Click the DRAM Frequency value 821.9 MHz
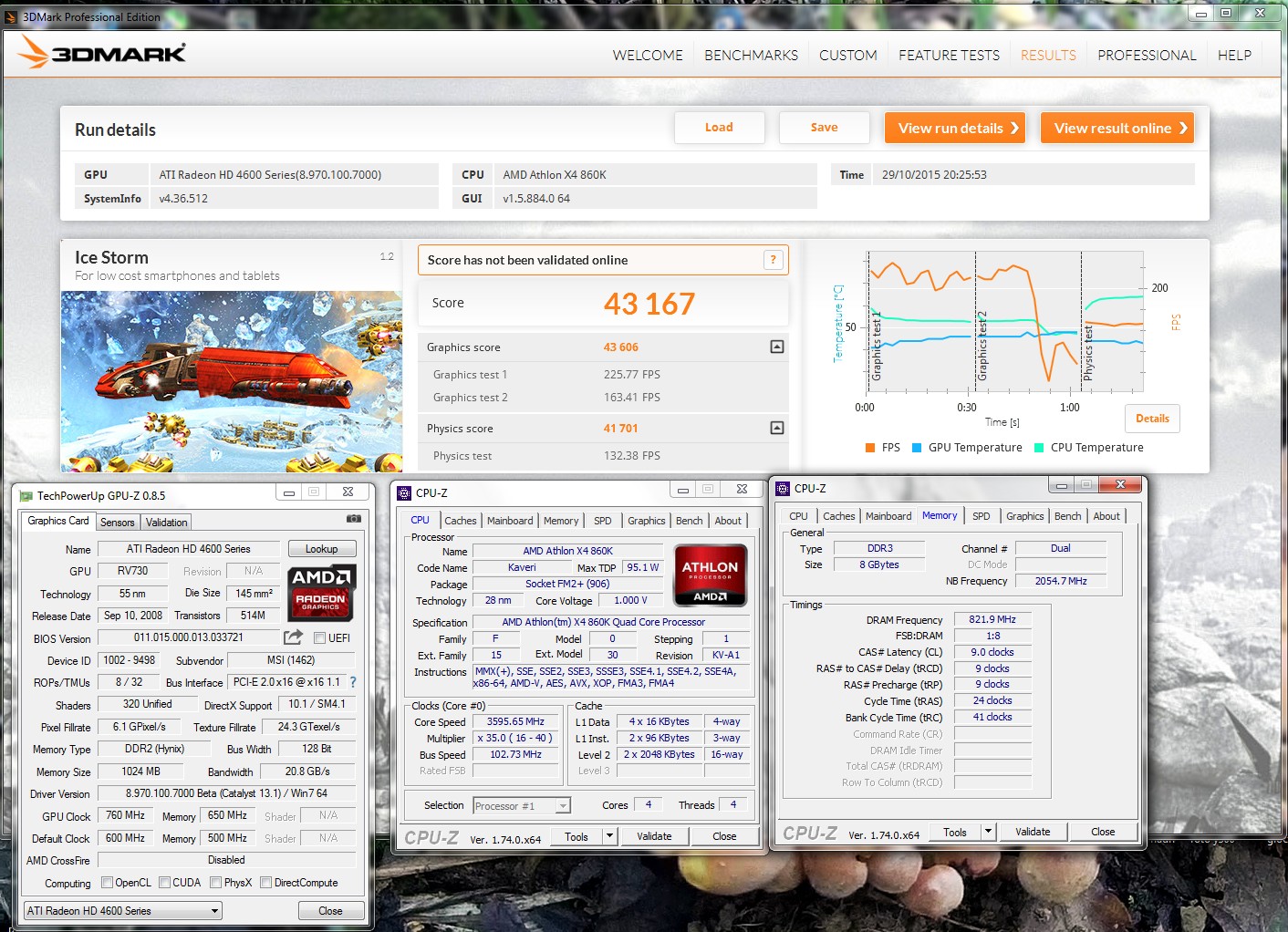1288x932 pixels. point(992,619)
